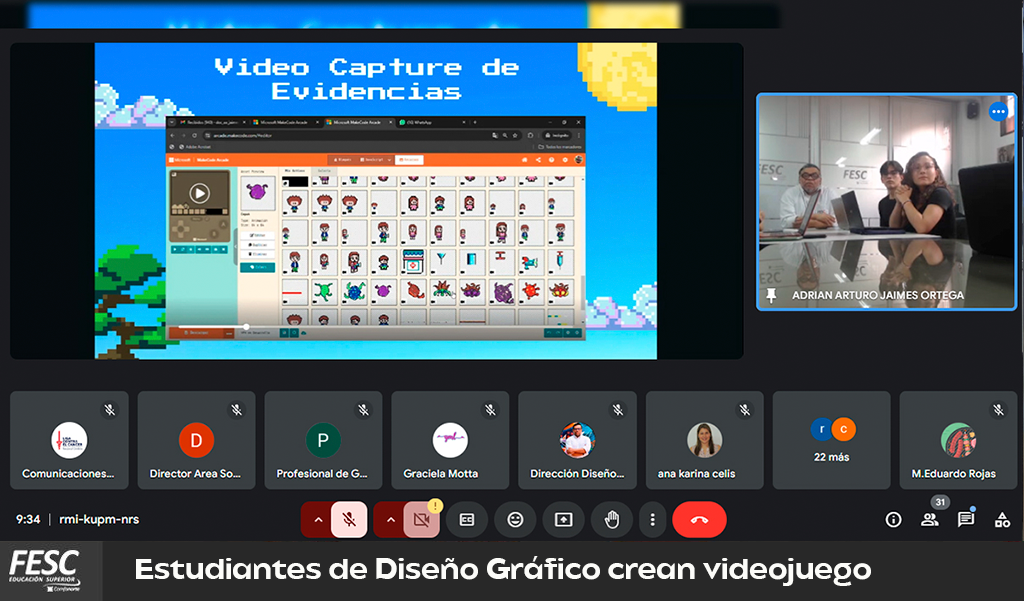Open options on Adrian Arturo's pinned tile

pyautogui.click(x=998, y=112)
